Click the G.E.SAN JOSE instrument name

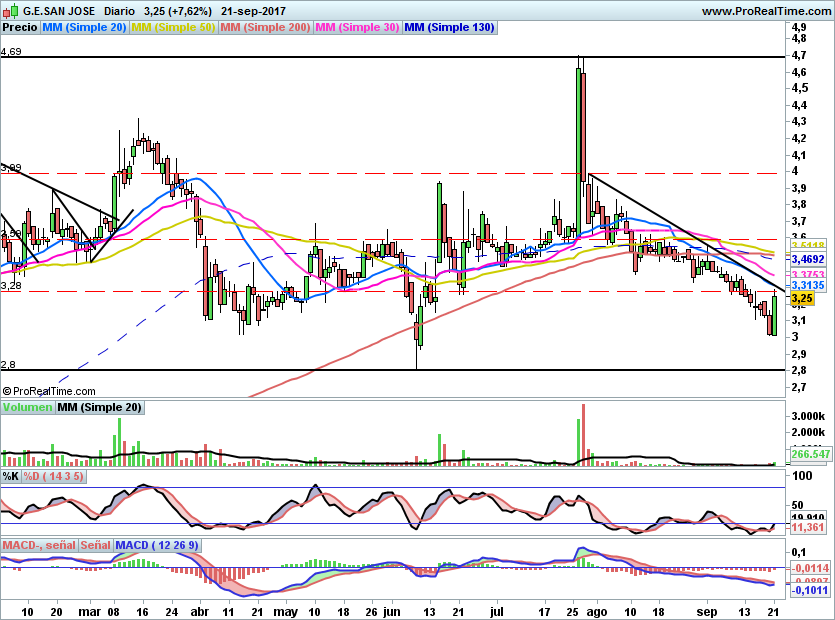pos(61,11)
